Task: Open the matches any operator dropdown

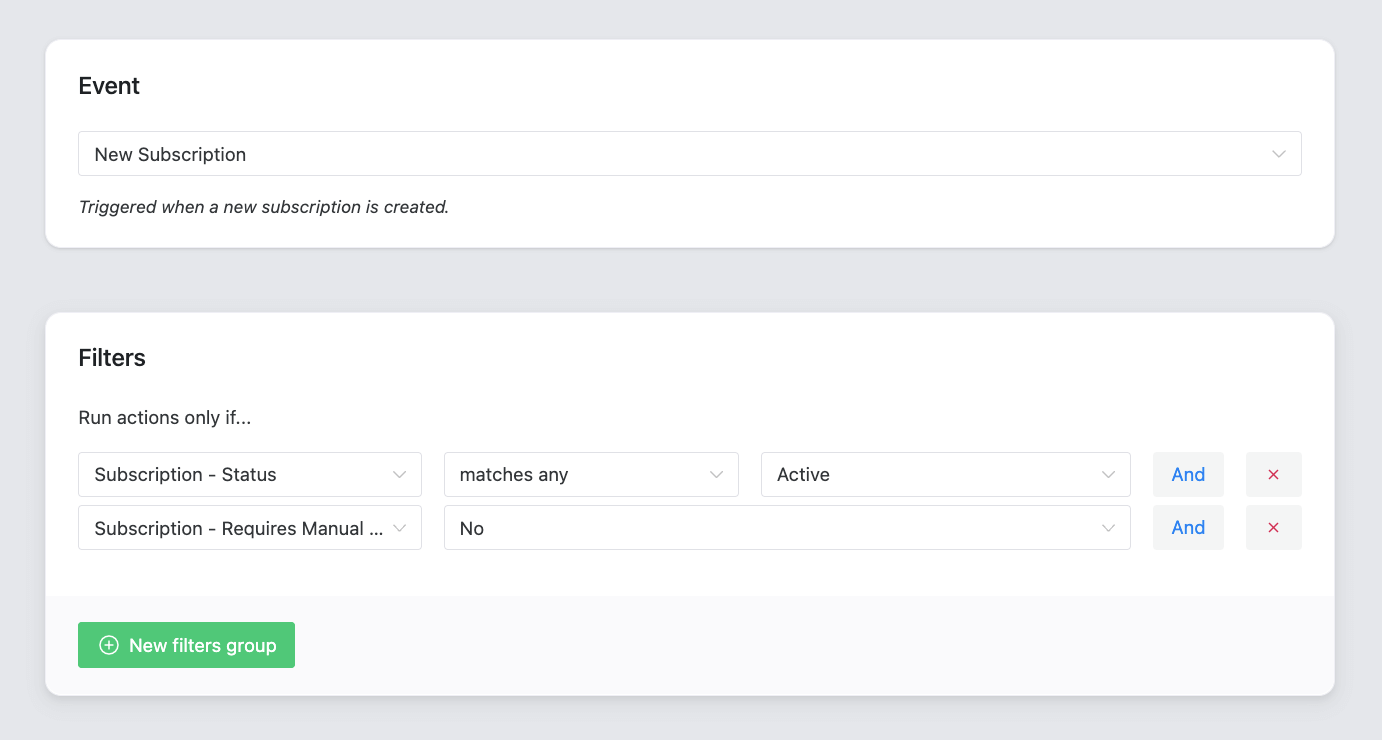Action: [x=591, y=475]
